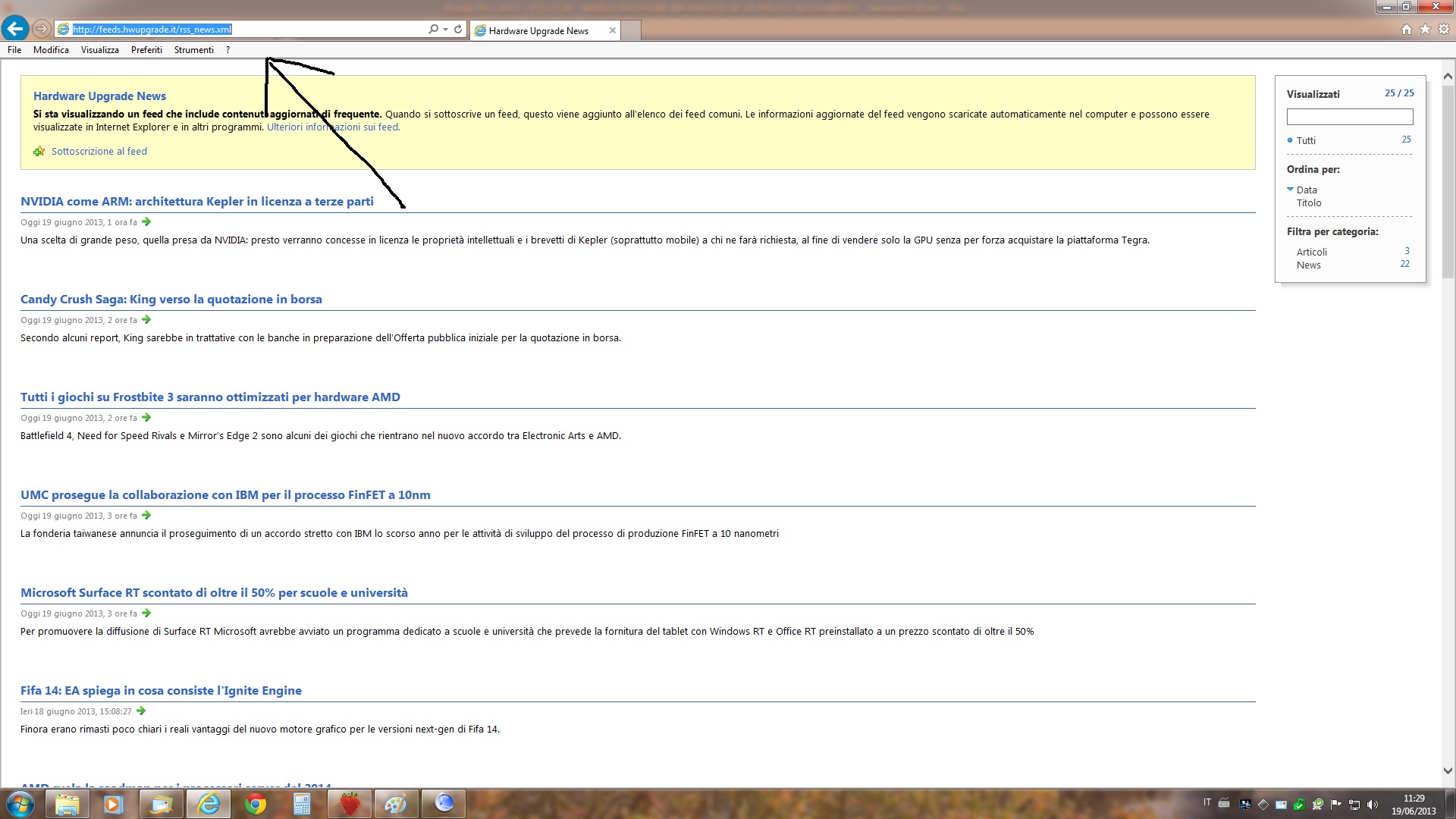Open the Candy Crush Saga article link
This screenshot has height=819, width=1456.
point(171,300)
